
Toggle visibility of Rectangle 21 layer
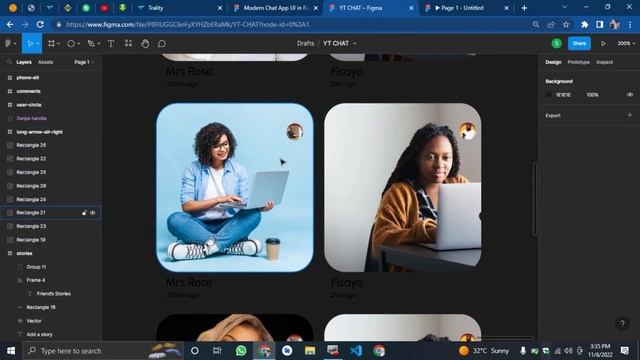click(93, 213)
